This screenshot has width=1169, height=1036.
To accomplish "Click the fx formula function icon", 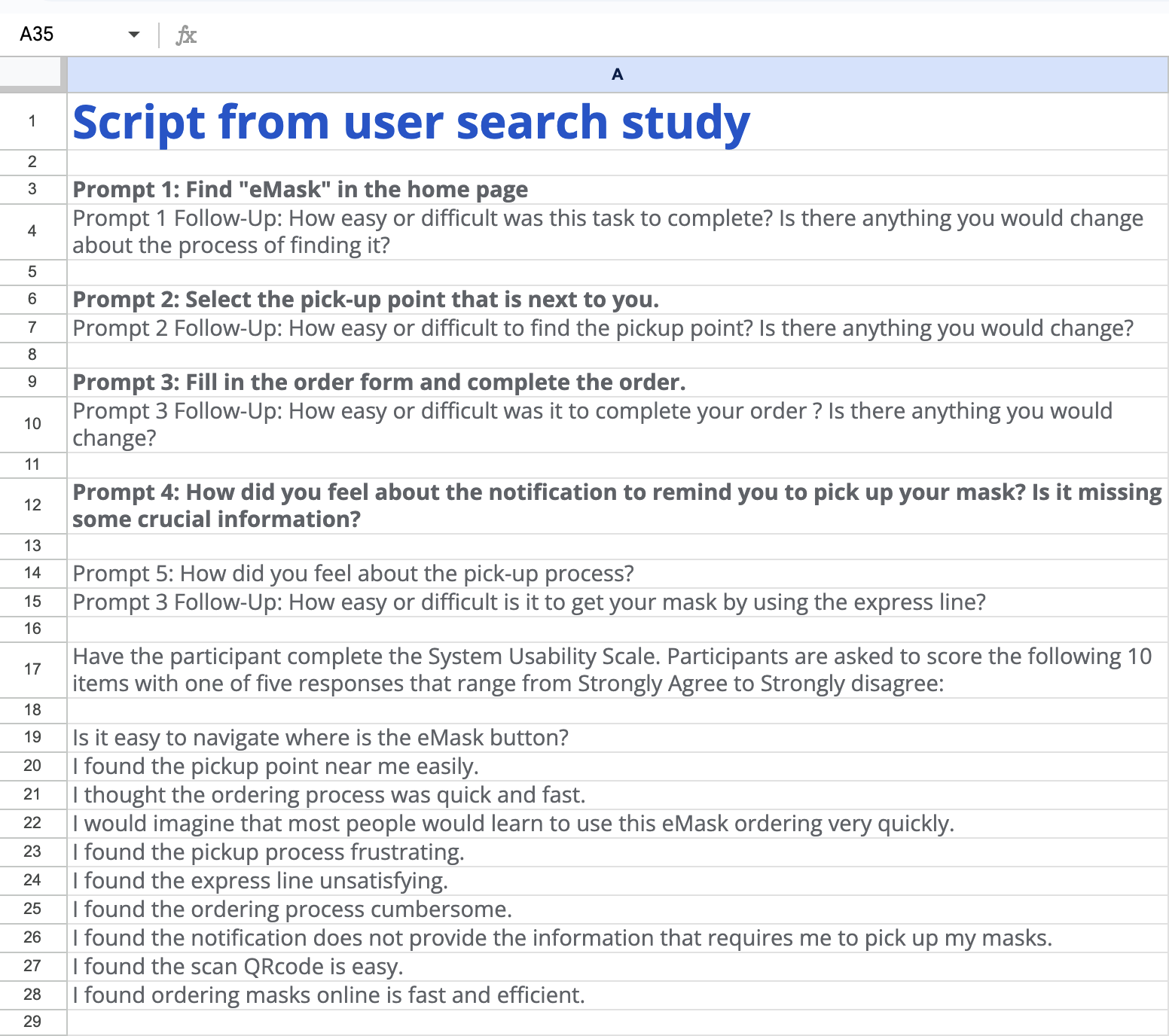I will click(x=186, y=35).
